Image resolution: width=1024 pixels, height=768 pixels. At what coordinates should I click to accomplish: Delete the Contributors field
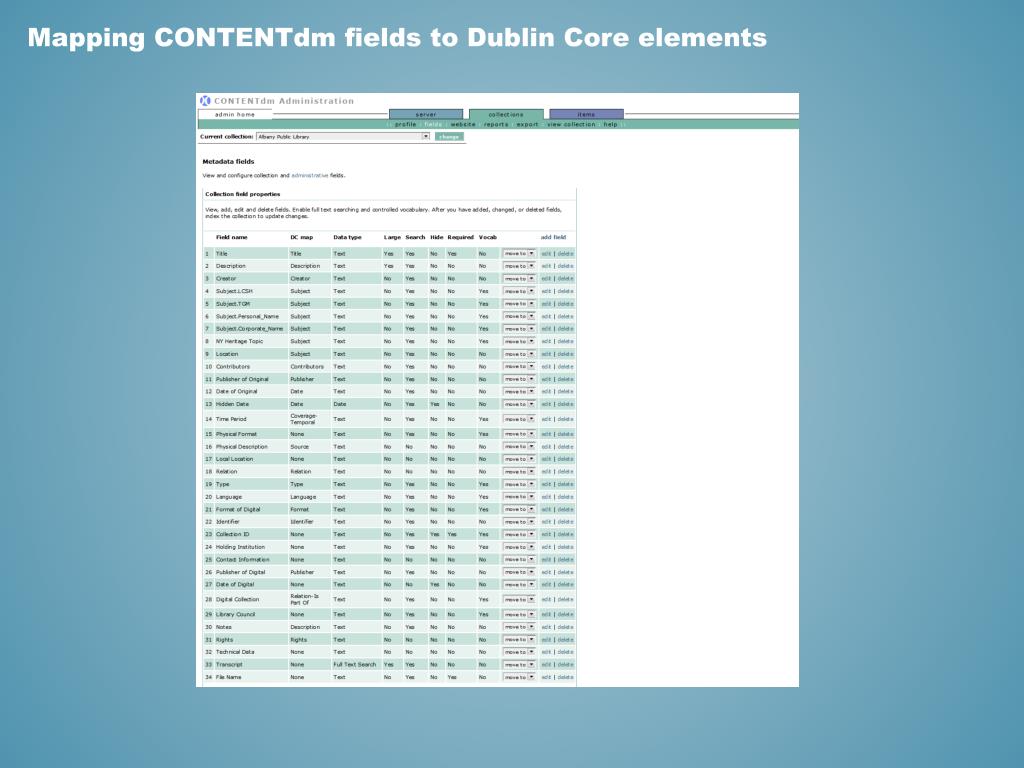coord(566,366)
